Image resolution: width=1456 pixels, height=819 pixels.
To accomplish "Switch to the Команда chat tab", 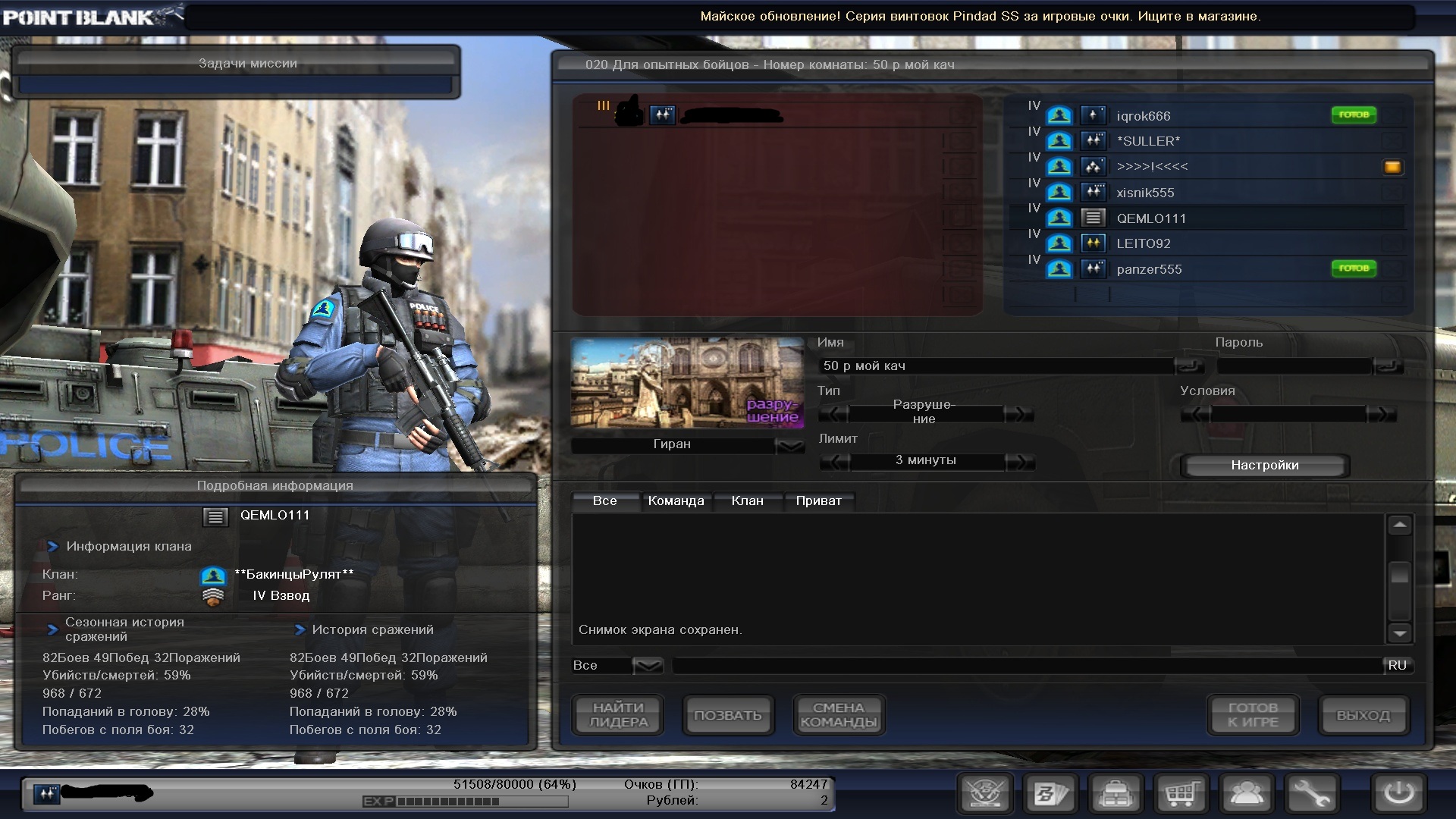I will (676, 501).
